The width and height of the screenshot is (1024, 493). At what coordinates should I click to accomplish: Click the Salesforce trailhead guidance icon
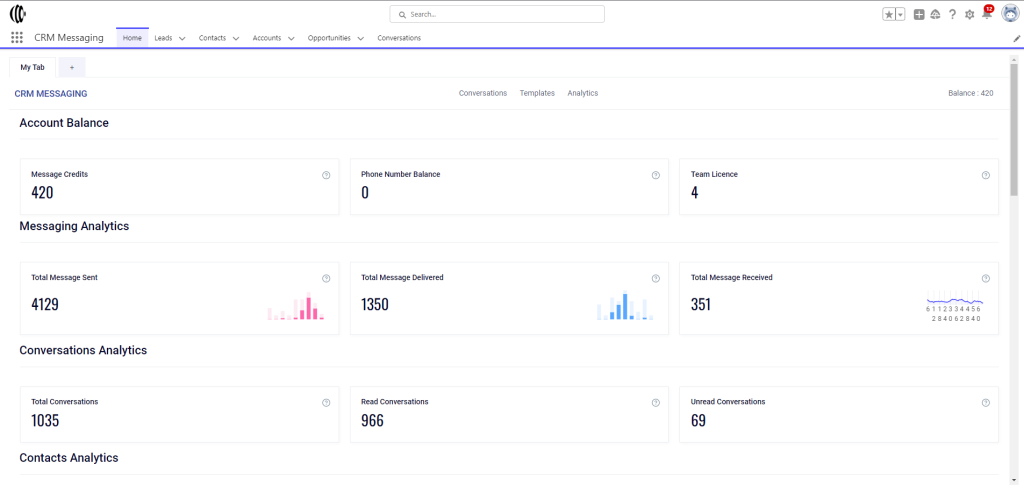935,14
